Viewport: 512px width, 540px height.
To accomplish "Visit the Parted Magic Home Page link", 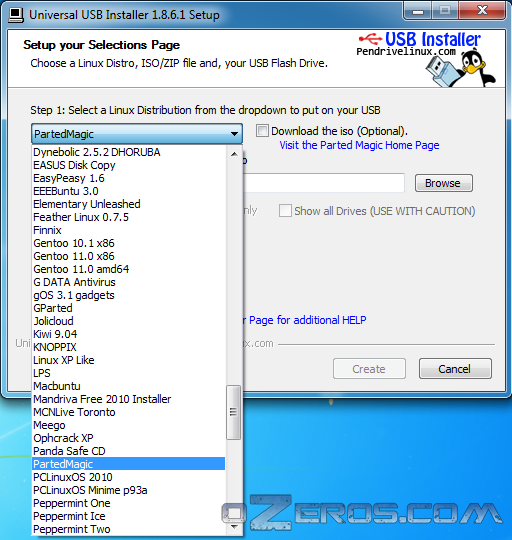I will pos(359,145).
